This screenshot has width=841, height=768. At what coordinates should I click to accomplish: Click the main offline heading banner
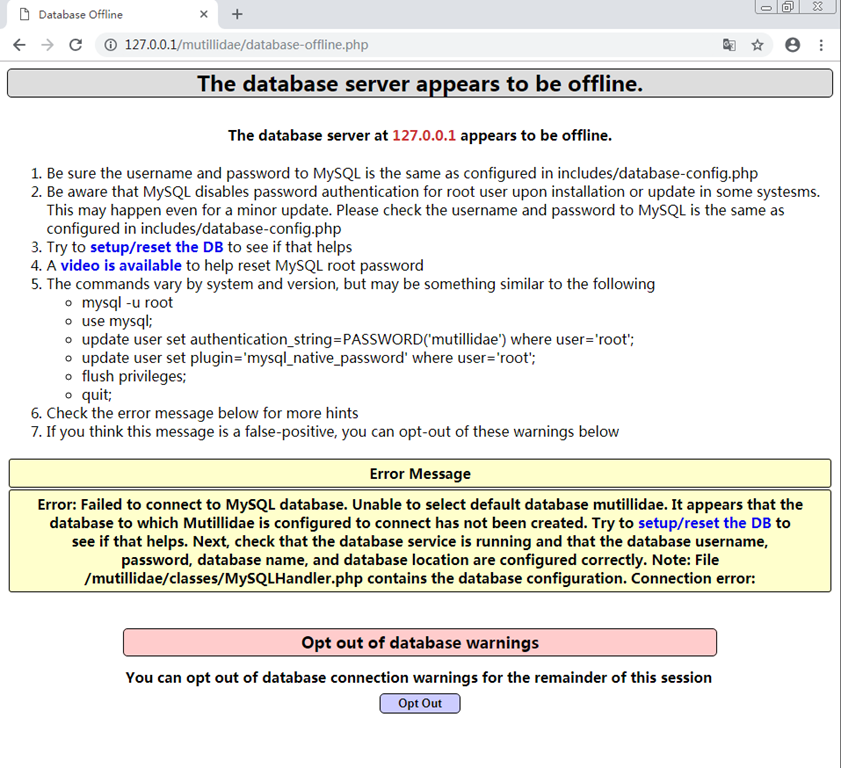click(420, 84)
